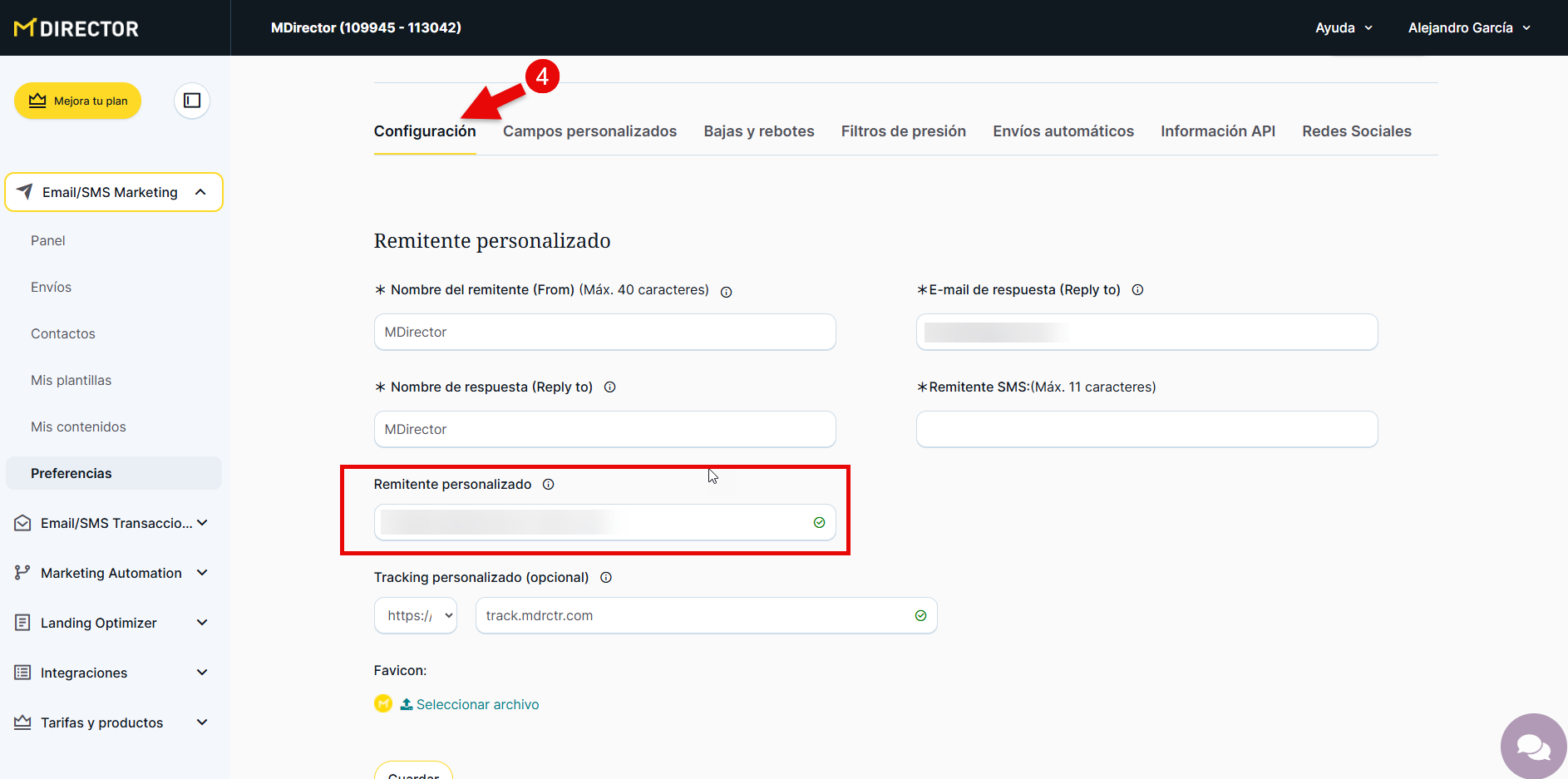Switch to Campos personalizados tab

tap(589, 131)
